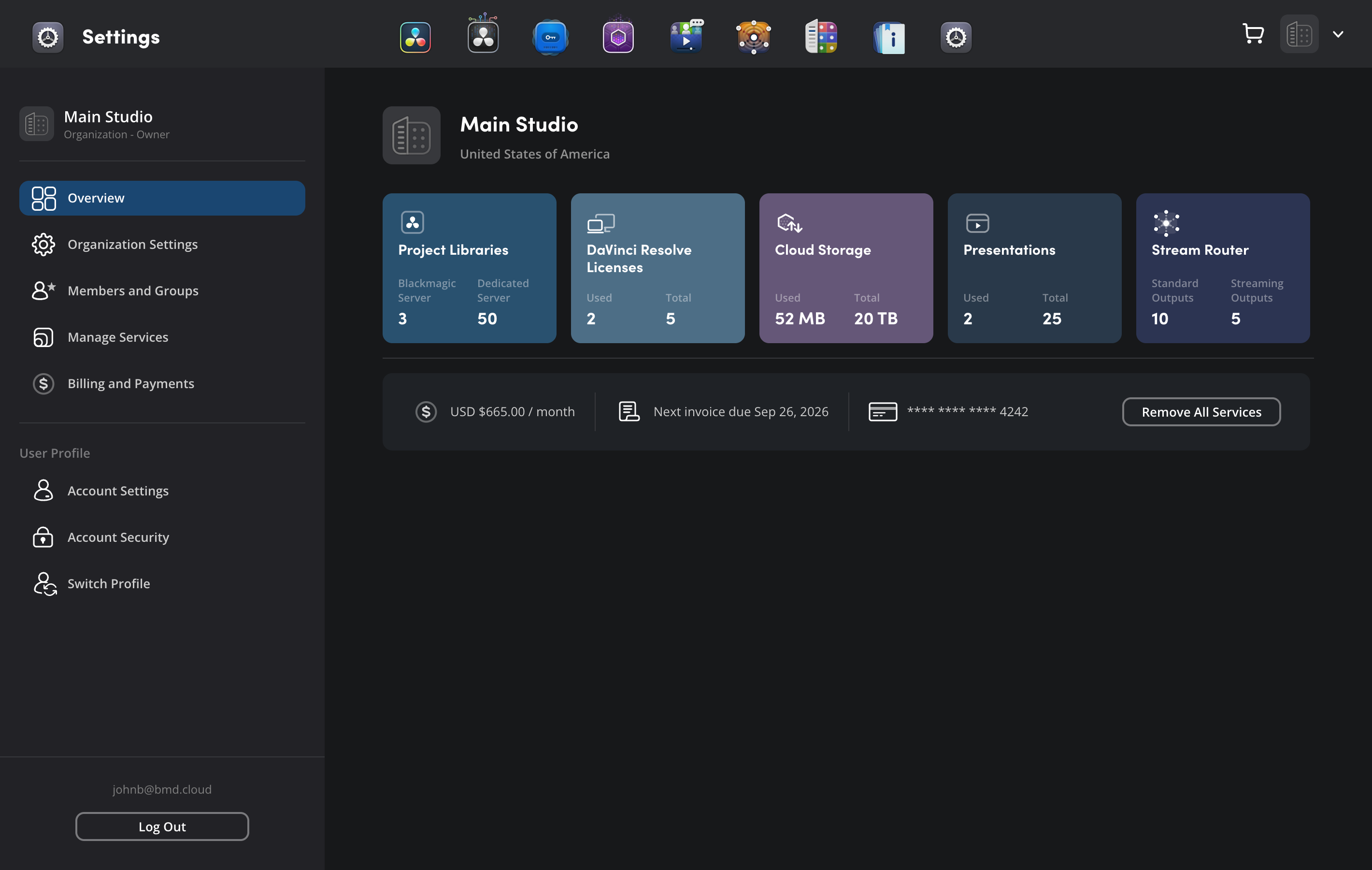Viewport: 1372px width, 870px height.
Task: Click the card number ending 4242
Action: tap(968, 411)
